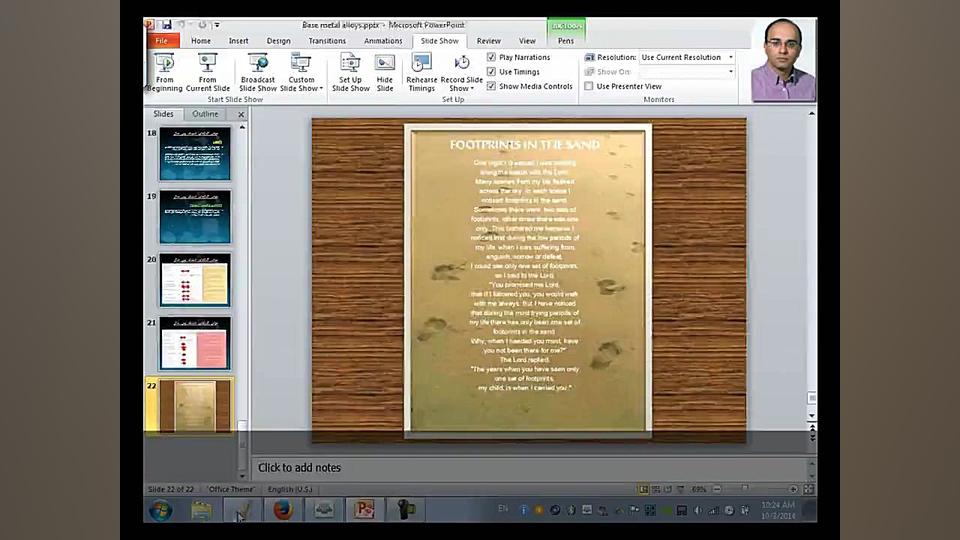Go to next slide arrow

coord(812,437)
